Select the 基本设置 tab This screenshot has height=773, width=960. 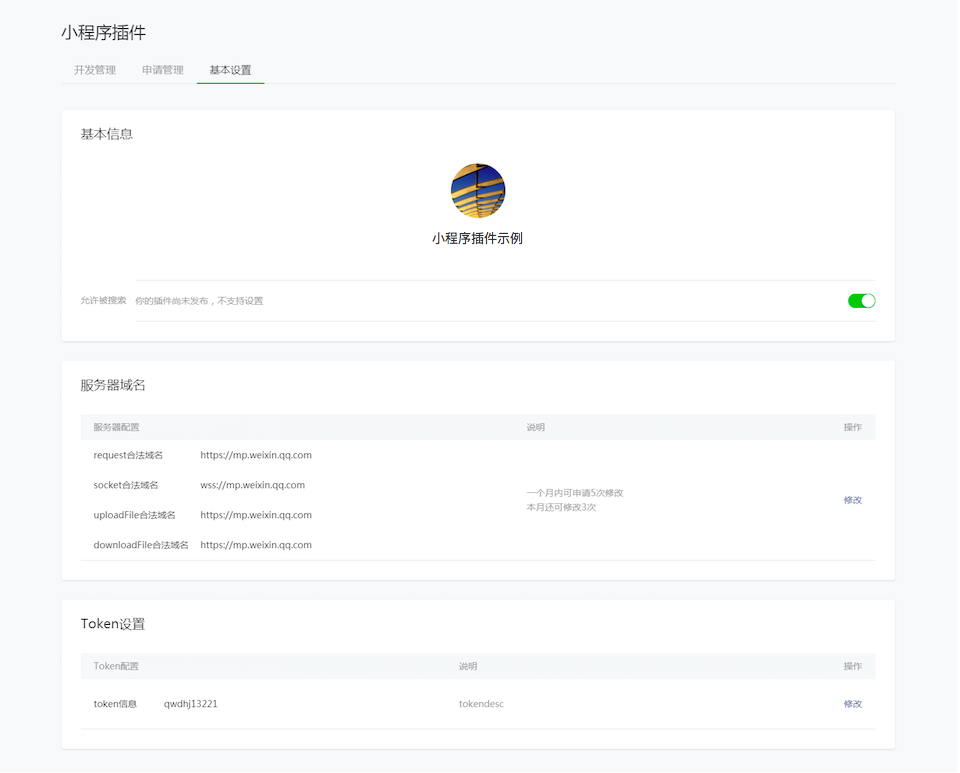pyautogui.click(x=230, y=70)
